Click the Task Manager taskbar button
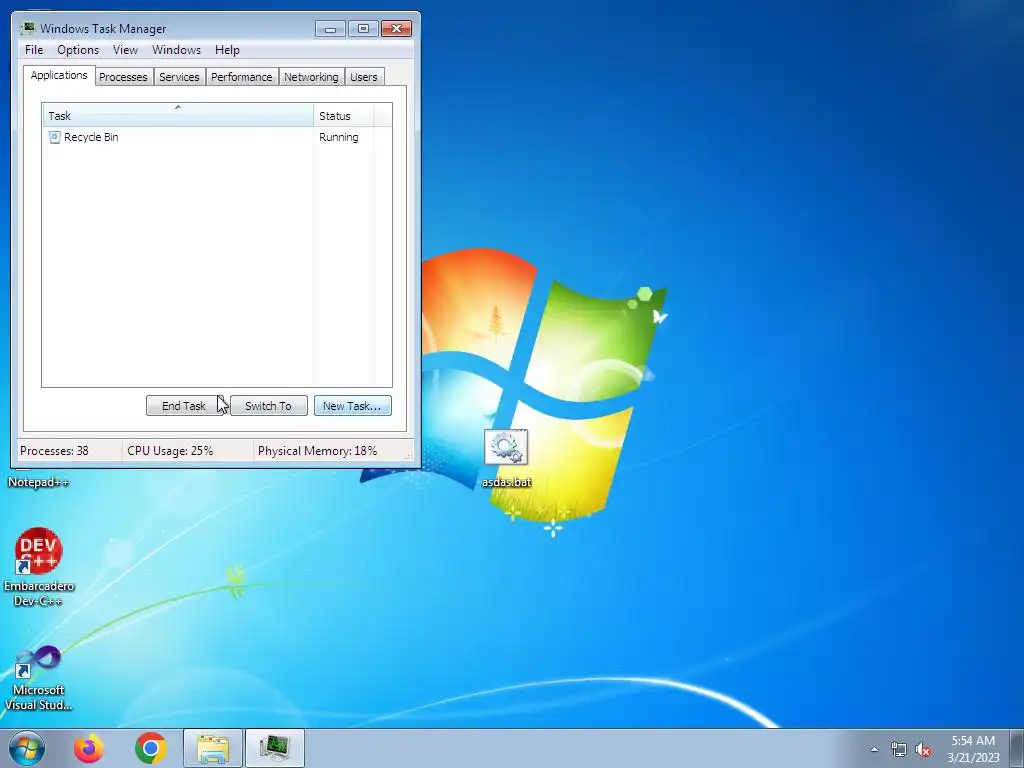 275,748
